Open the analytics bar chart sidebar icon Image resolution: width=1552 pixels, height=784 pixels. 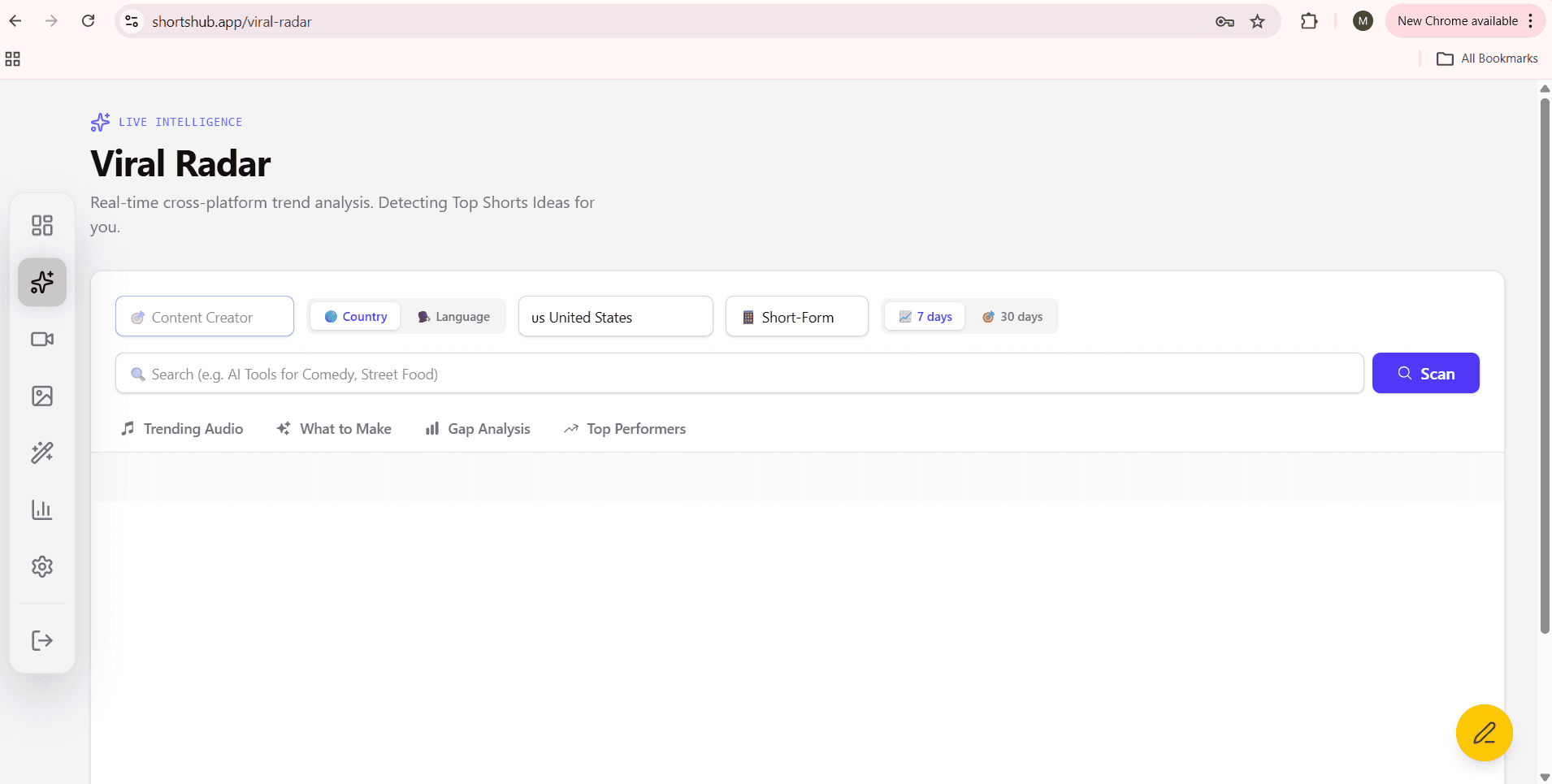42,509
